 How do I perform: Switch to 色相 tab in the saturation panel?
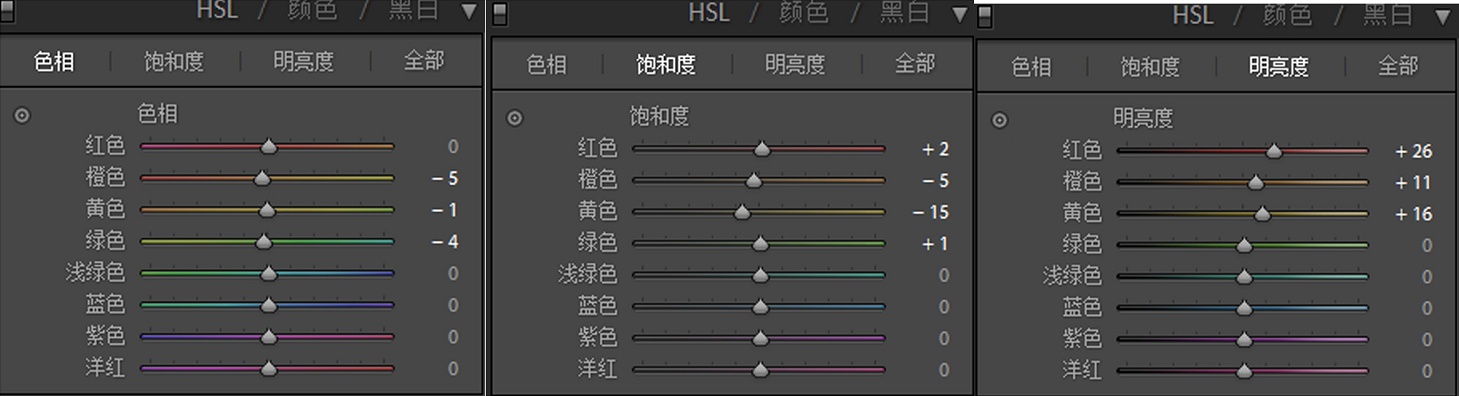tap(547, 65)
